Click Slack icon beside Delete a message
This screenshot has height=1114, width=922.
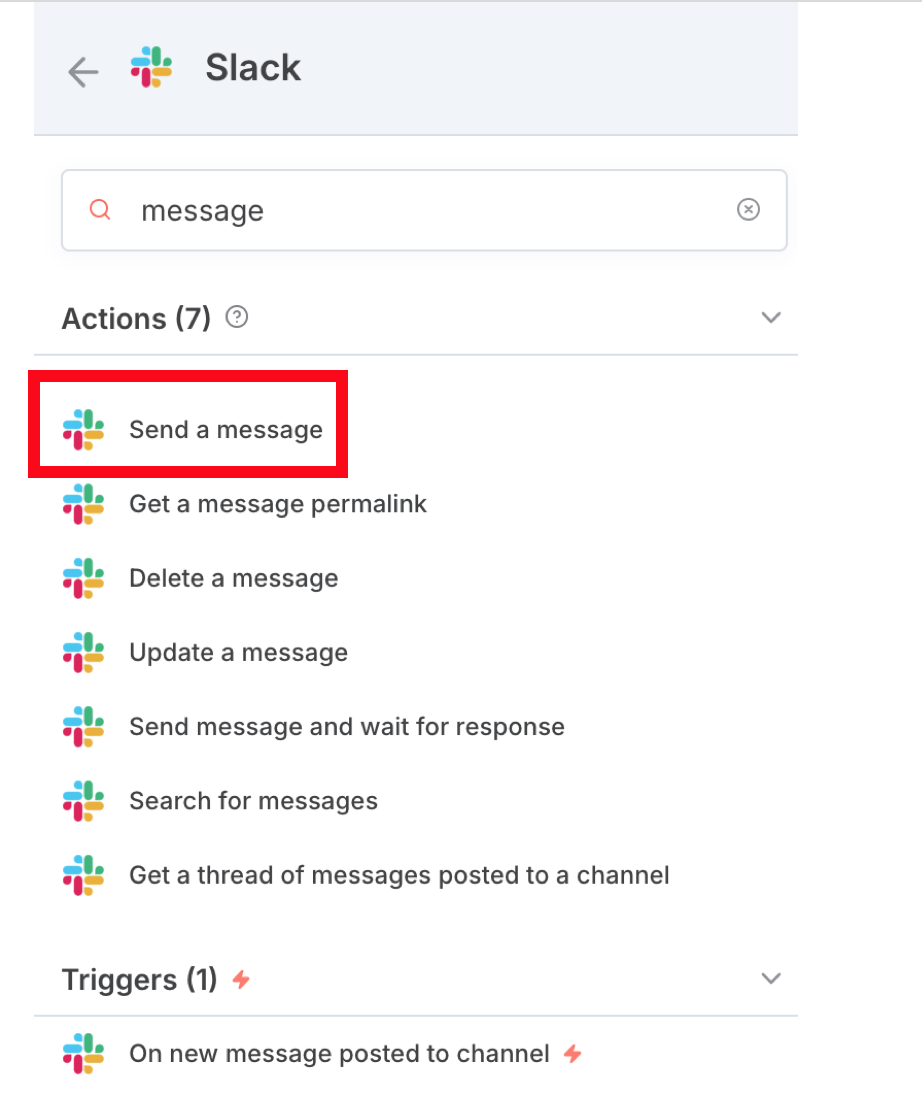pyautogui.click(x=84, y=578)
